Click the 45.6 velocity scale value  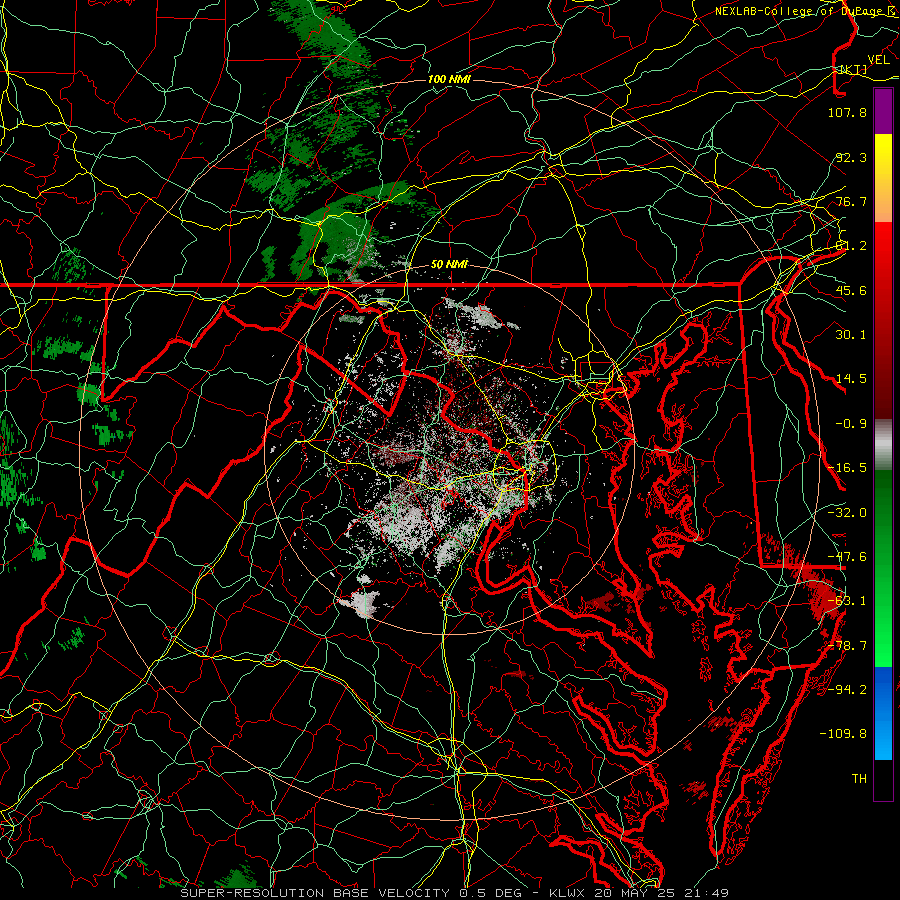pyautogui.click(x=851, y=290)
